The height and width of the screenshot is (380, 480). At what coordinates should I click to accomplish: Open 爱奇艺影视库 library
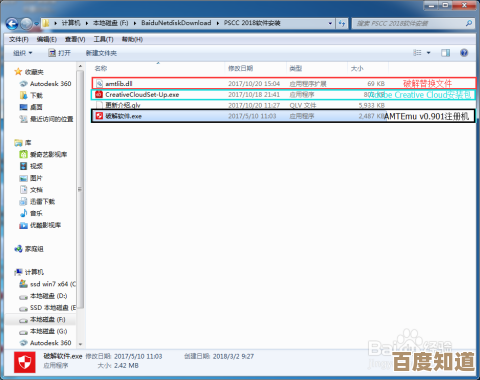click(x=48, y=154)
